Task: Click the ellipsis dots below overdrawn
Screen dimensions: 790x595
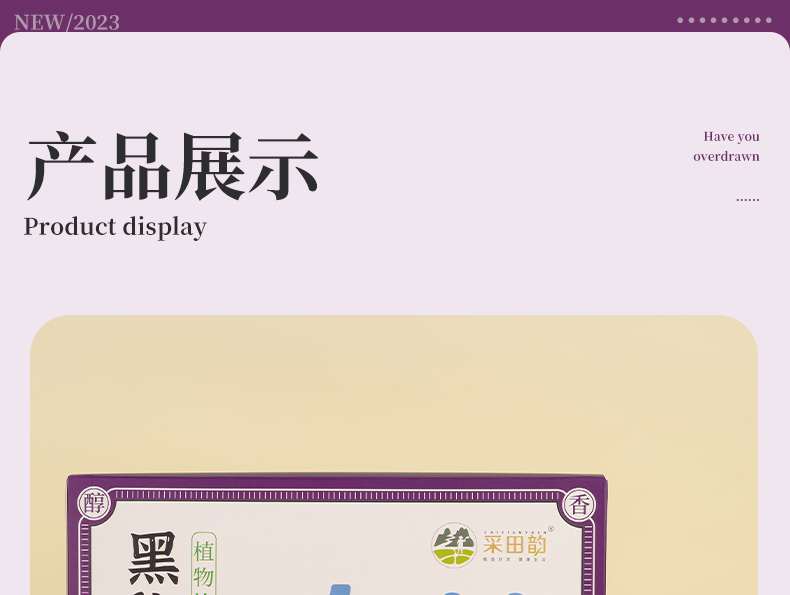Action: [x=747, y=200]
